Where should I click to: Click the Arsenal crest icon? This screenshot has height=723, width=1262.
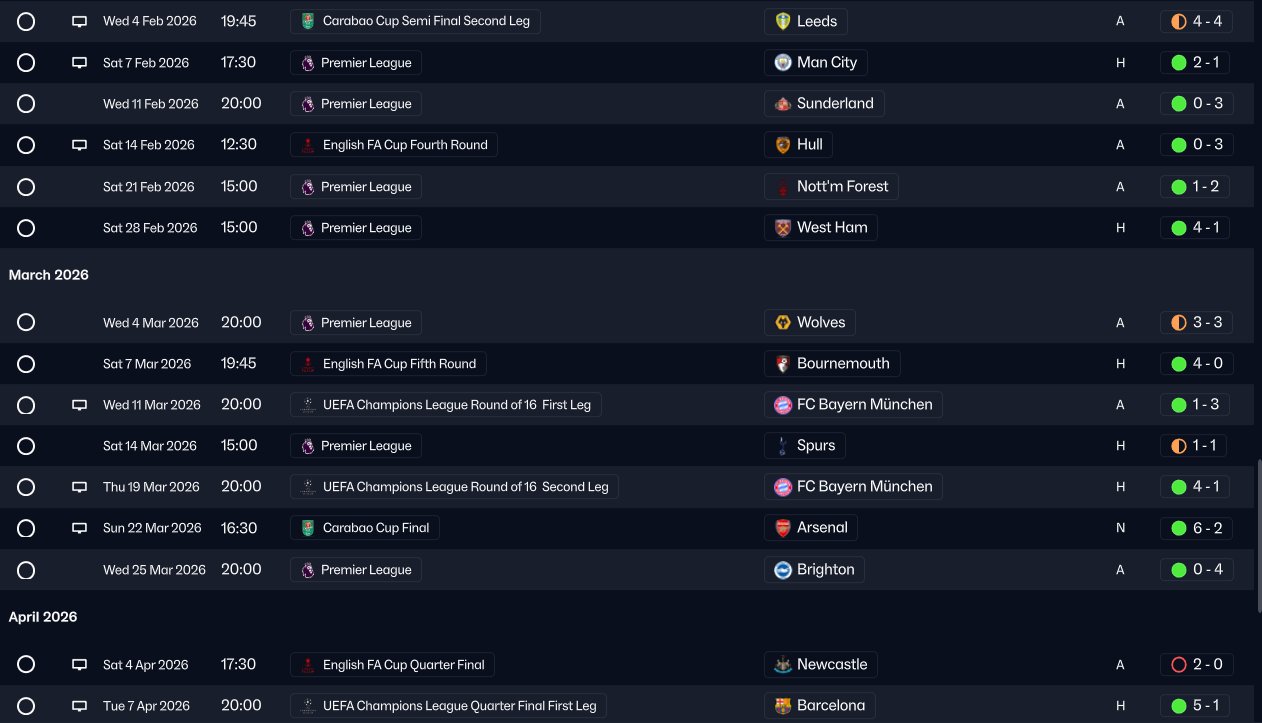click(x=783, y=528)
